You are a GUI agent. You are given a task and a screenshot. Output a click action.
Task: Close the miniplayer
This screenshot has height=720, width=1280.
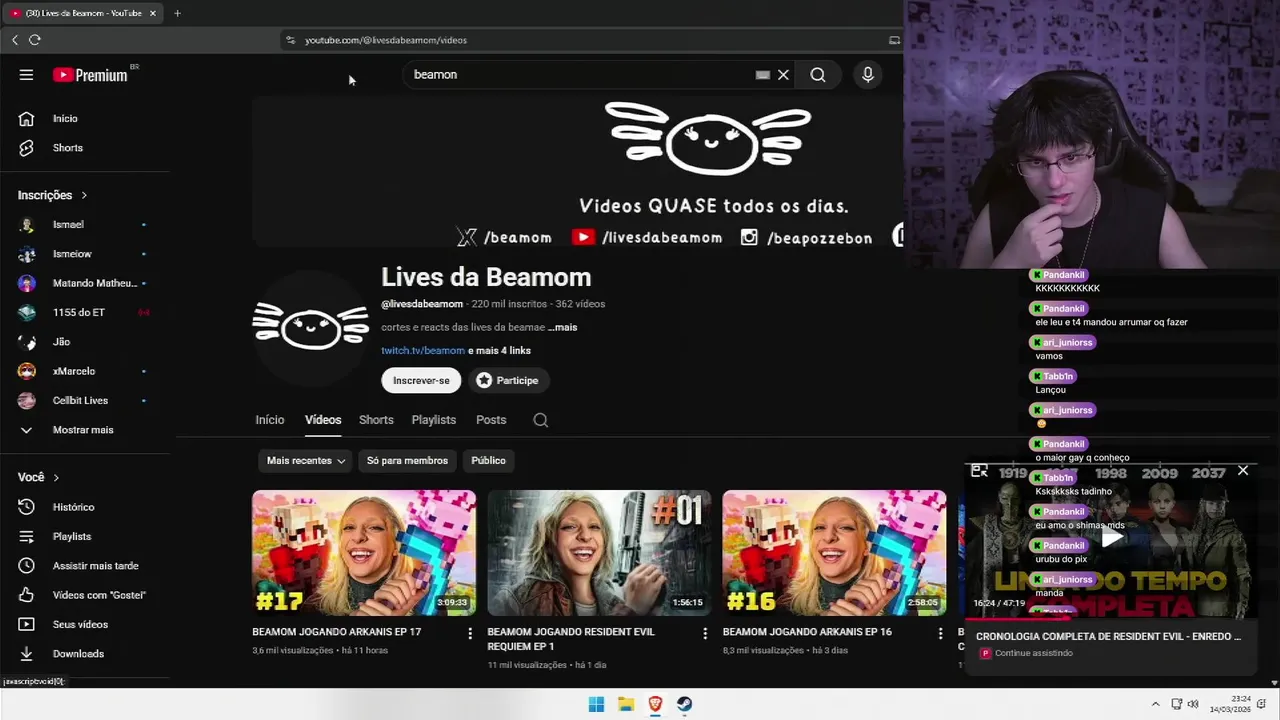(1243, 471)
